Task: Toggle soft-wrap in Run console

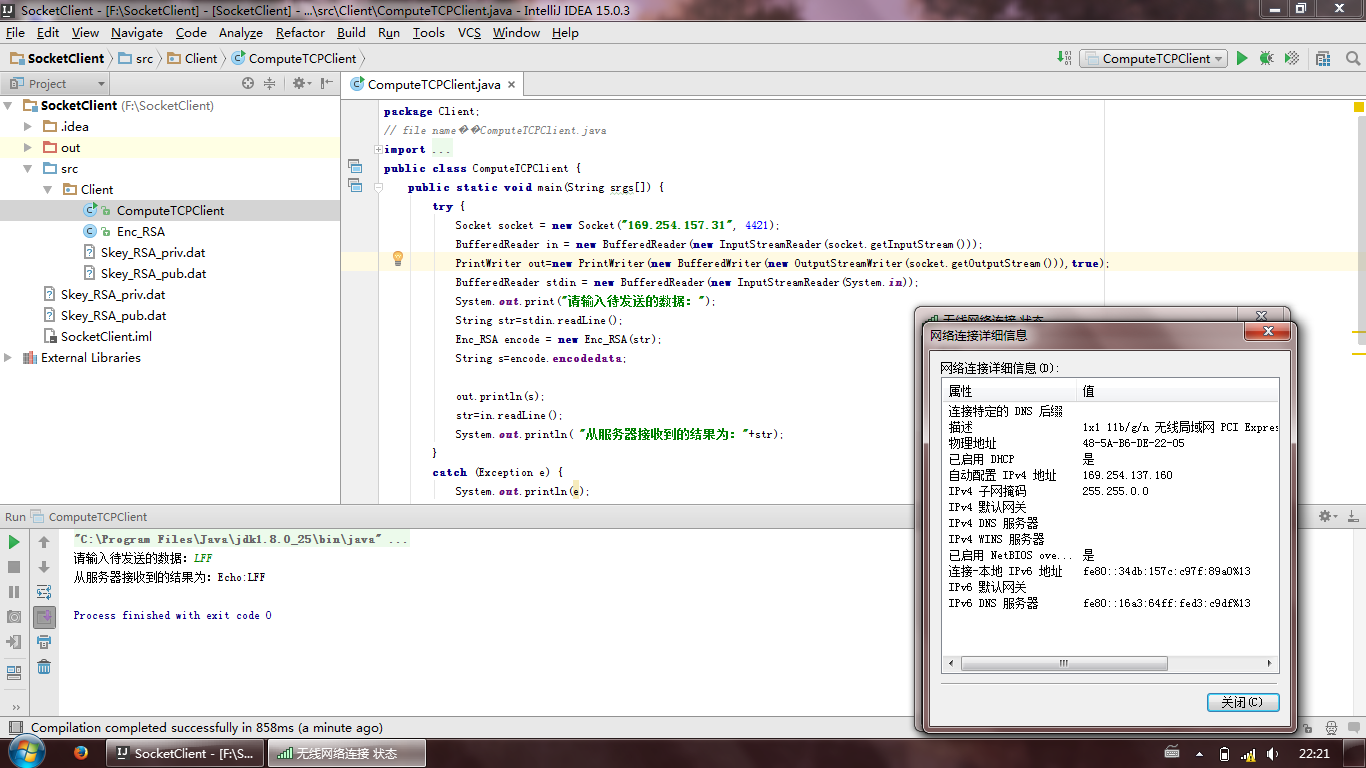Action: pos(44,592)
